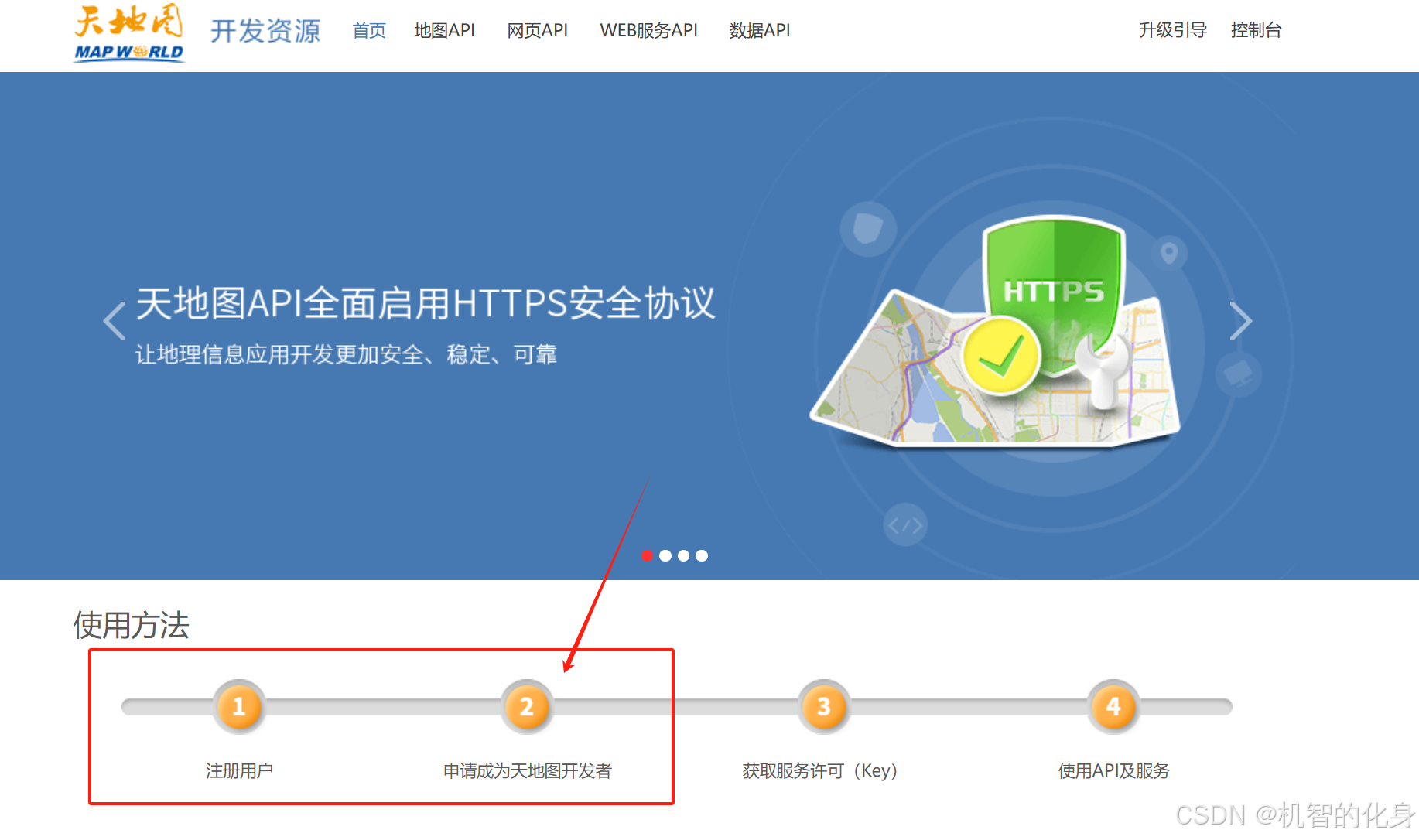Click step 2 orange circle
The height and width of the screenshot is (840, 1419).
tap(527, 706)
